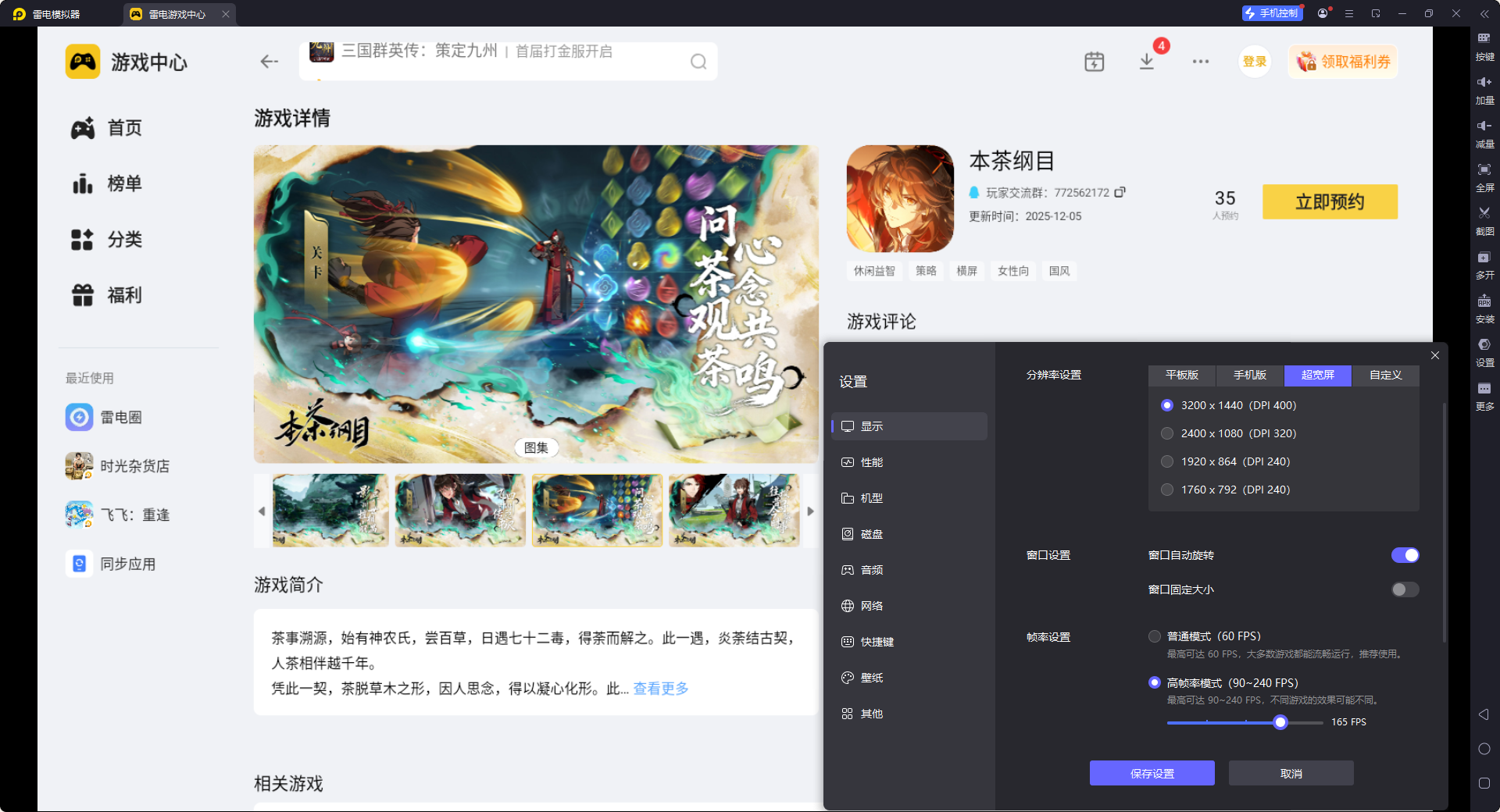Enable the 窗口固定大小 switch
Screen dimensions: 1500x812
point(1405,589)
